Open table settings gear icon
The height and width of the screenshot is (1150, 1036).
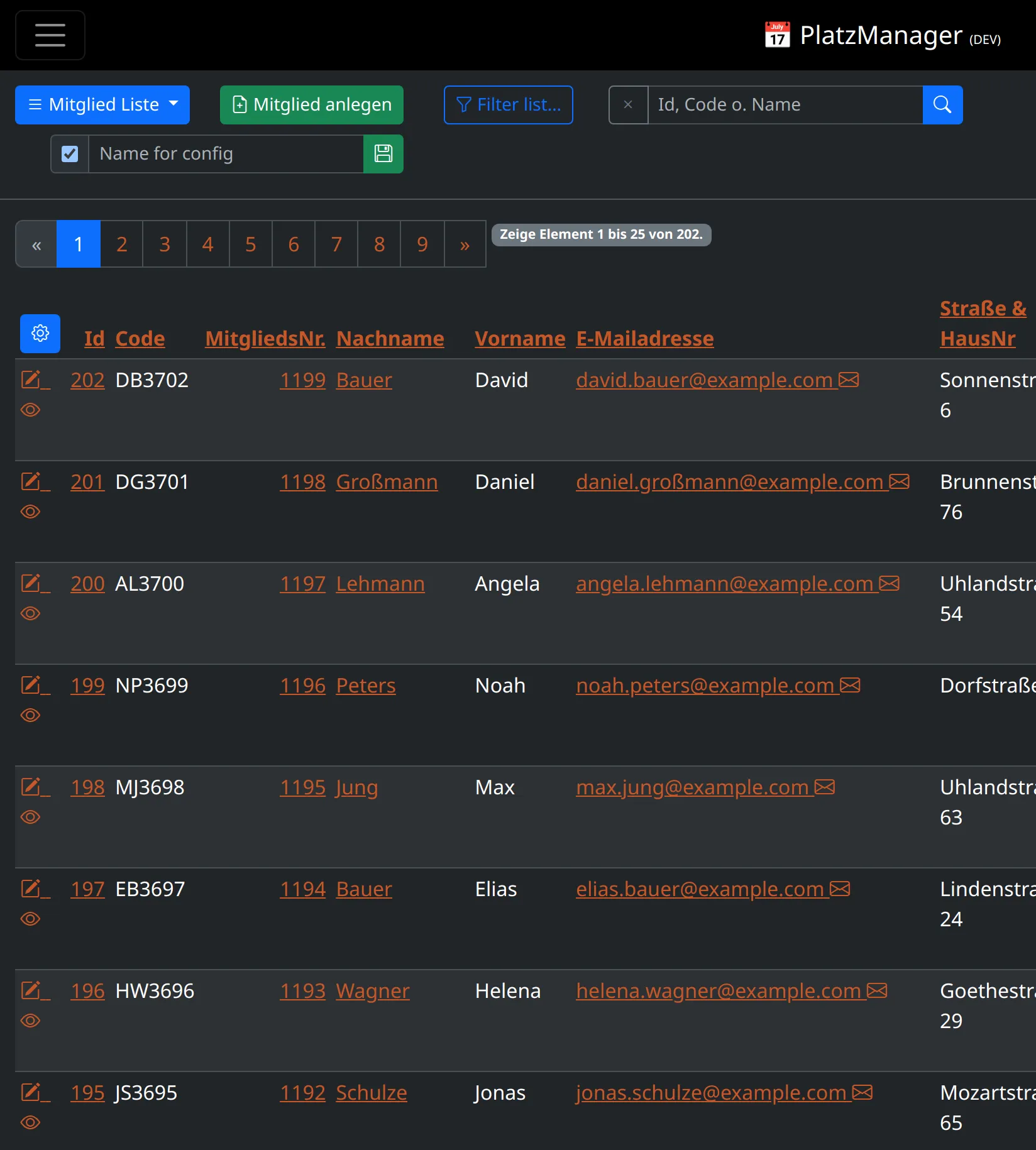tap(40, 334)
